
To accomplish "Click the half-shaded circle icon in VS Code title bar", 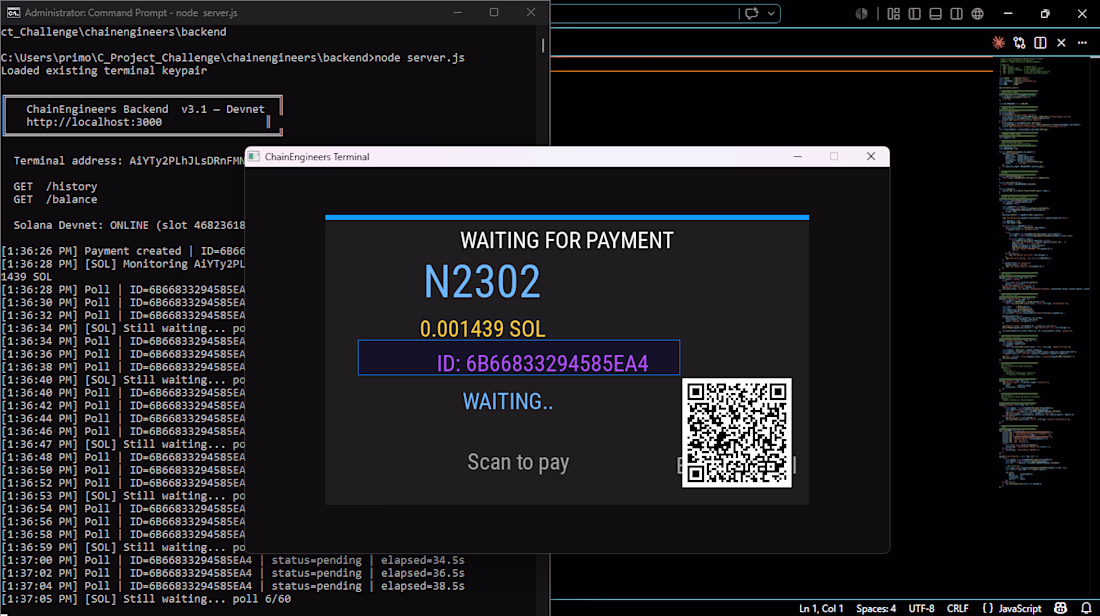I will (x=861, y=13).
